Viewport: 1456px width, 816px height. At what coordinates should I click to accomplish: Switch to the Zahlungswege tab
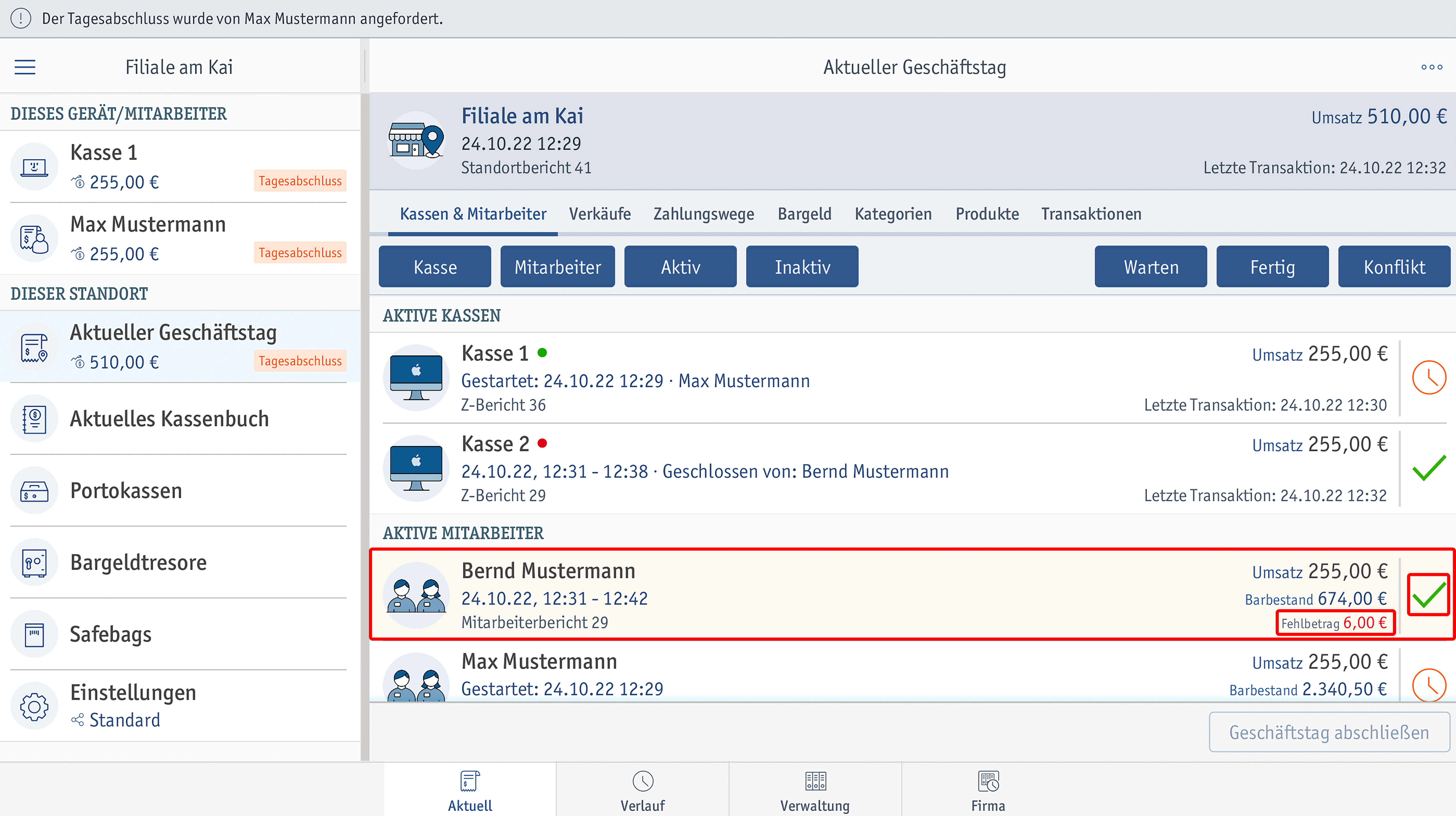click(x=704, y=214)
